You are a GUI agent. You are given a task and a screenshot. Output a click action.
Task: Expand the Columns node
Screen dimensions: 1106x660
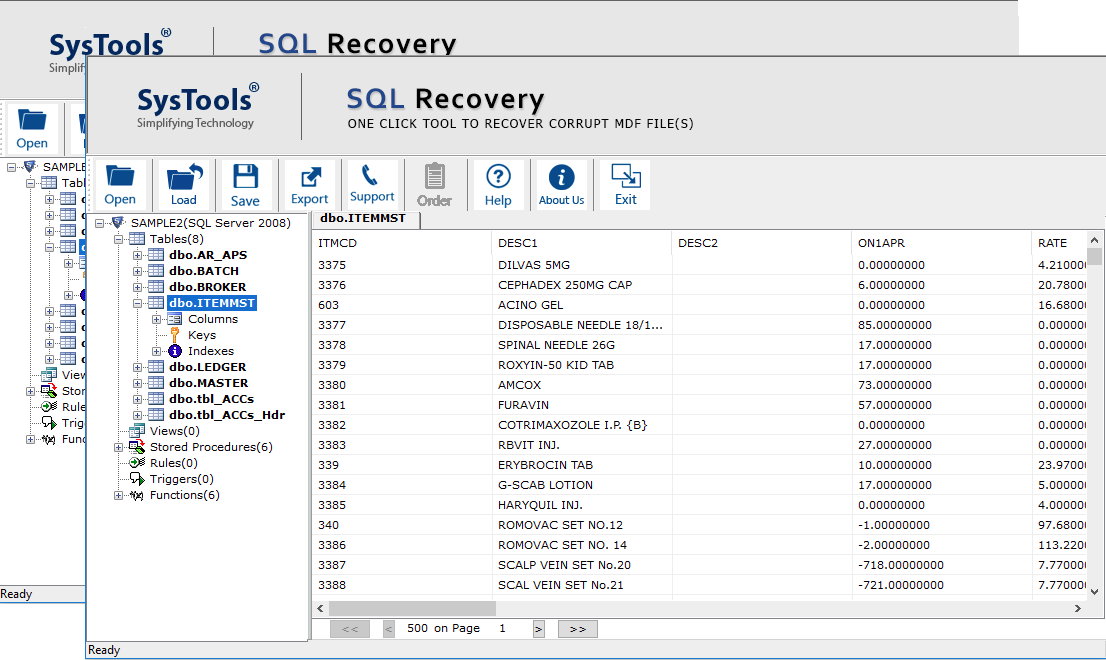click(x=157, y=319)
